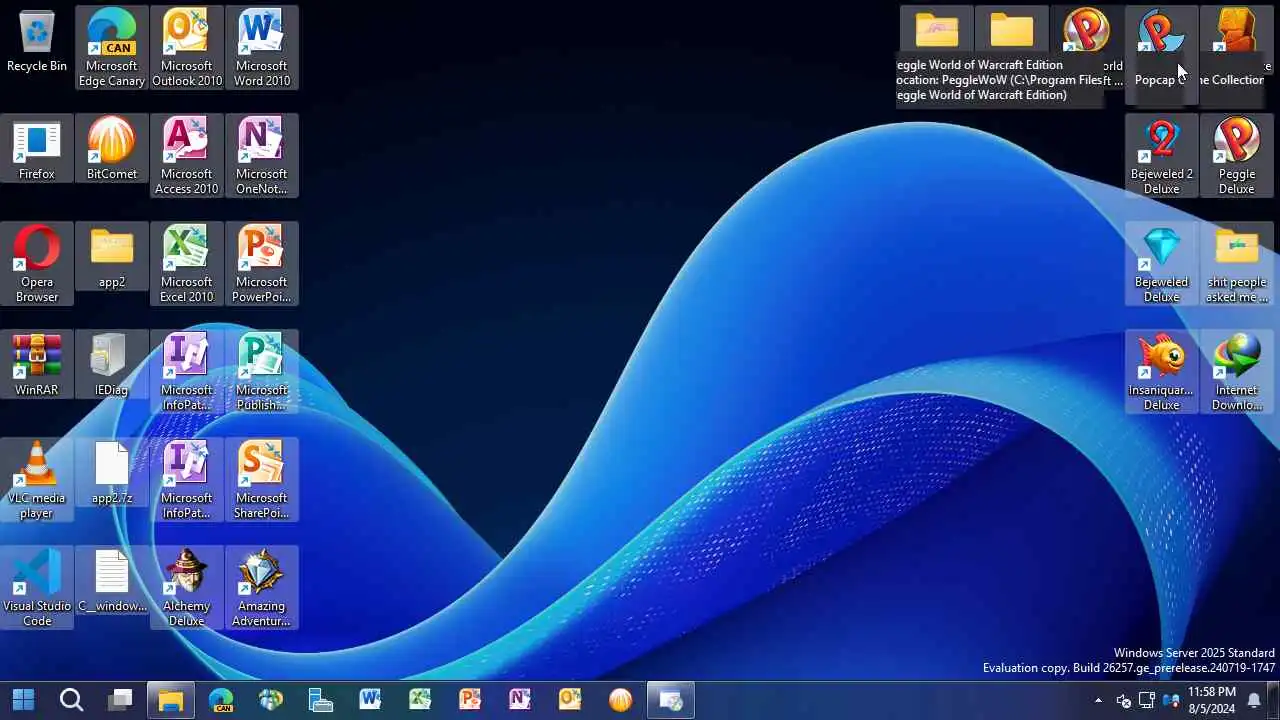Click the Word icon on the taskbar
Screen dimensions: 1280x720
click(371, 700)
